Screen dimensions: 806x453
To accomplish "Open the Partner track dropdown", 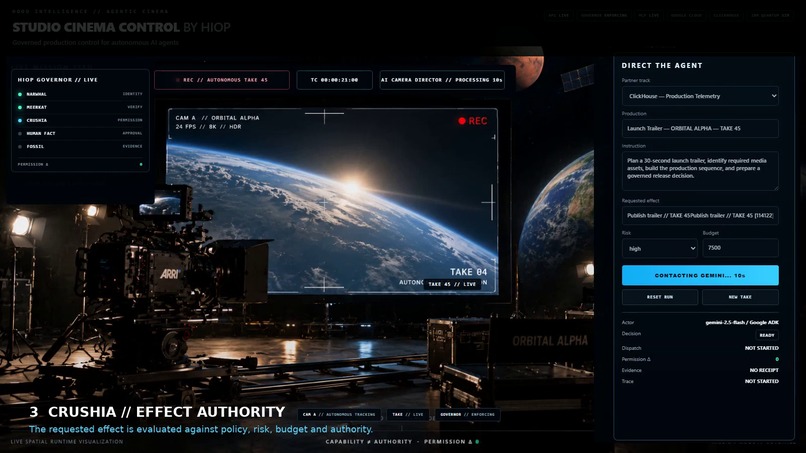I will click(x=700, y=96).
